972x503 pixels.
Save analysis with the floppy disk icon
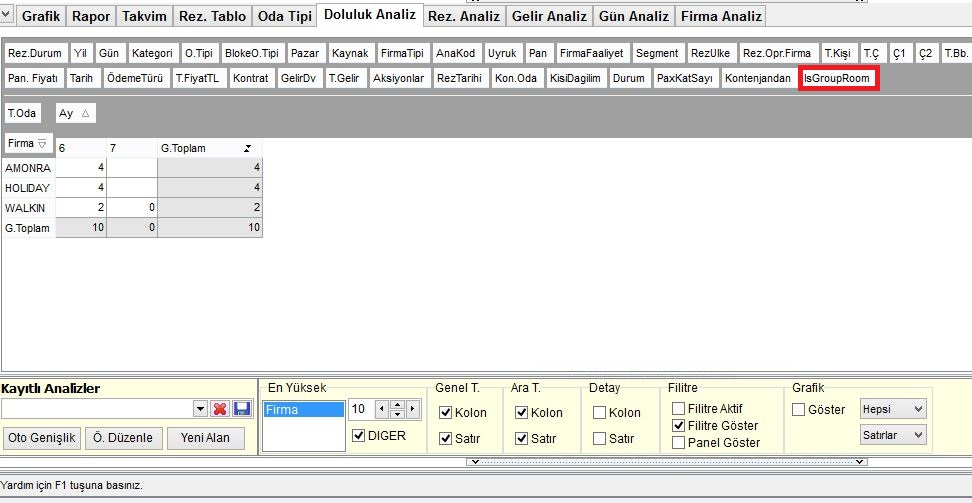tap(241, 409)
